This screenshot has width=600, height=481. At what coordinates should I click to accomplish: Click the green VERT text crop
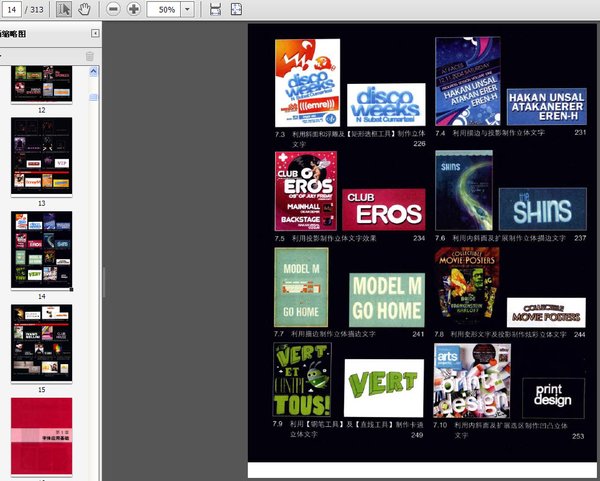[x=384, y=388]
